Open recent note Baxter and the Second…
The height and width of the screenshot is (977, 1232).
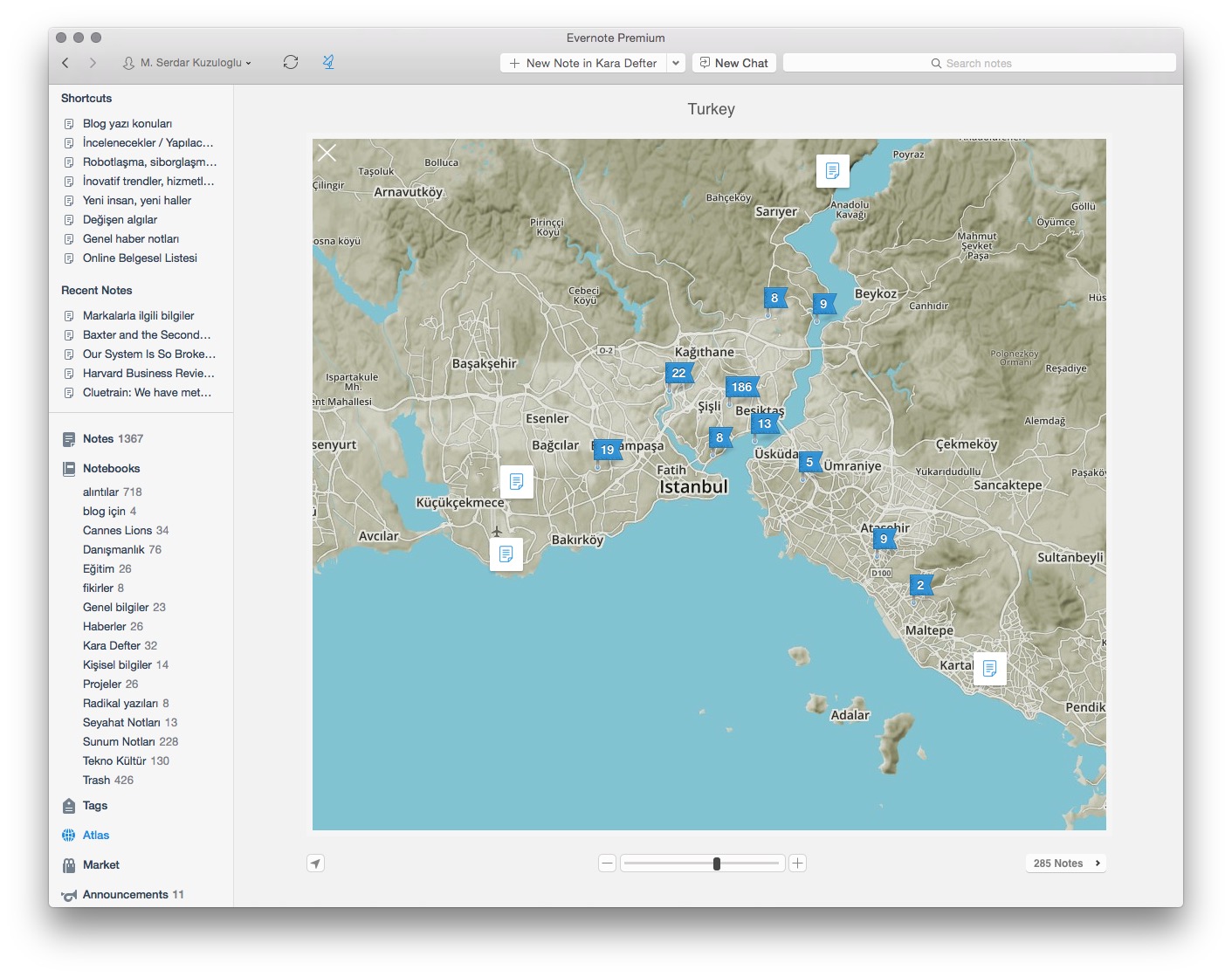pos(147,335)
